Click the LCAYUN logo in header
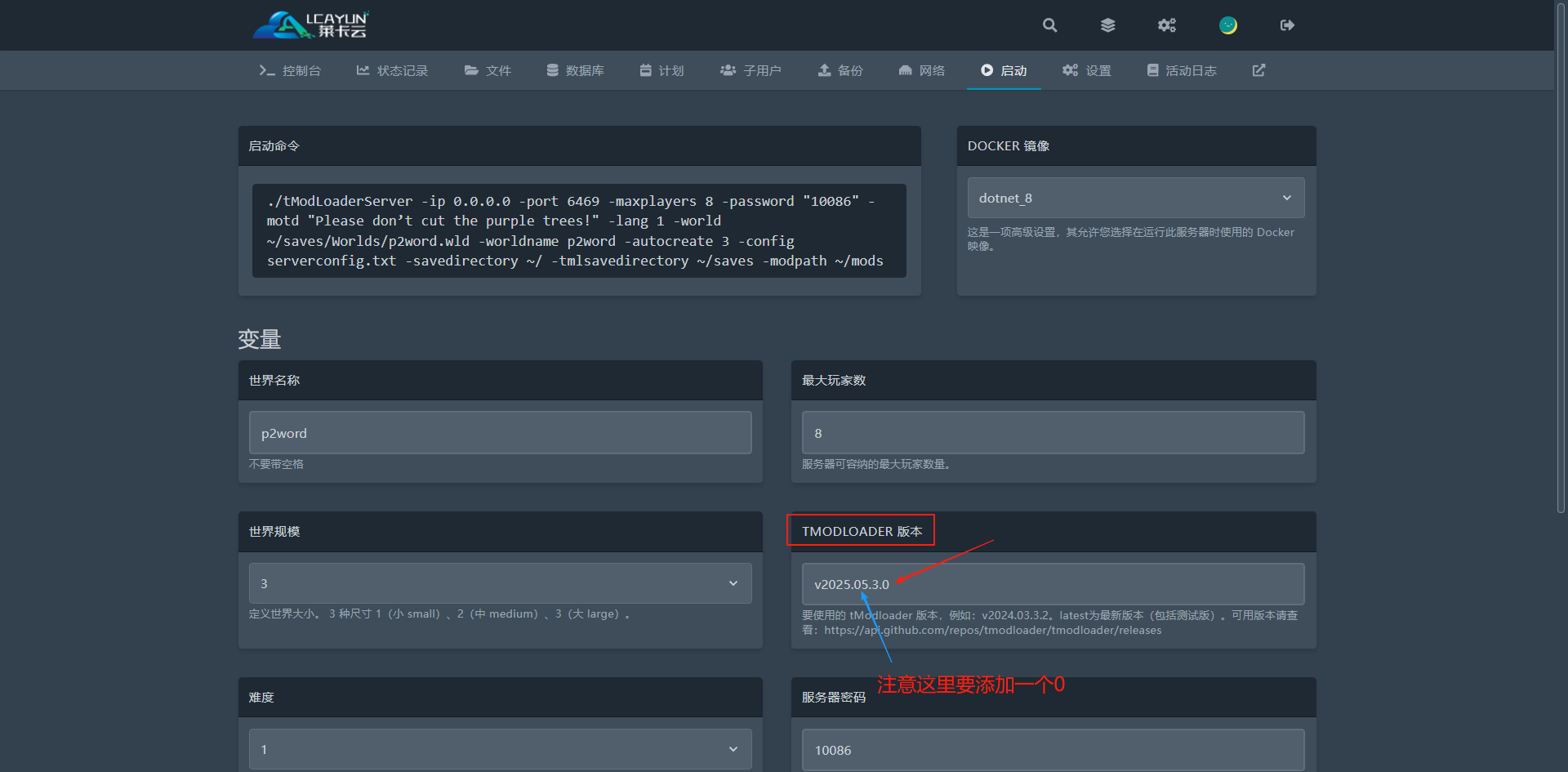Screen dimensions: 1568x772 [x=311, y=25]
